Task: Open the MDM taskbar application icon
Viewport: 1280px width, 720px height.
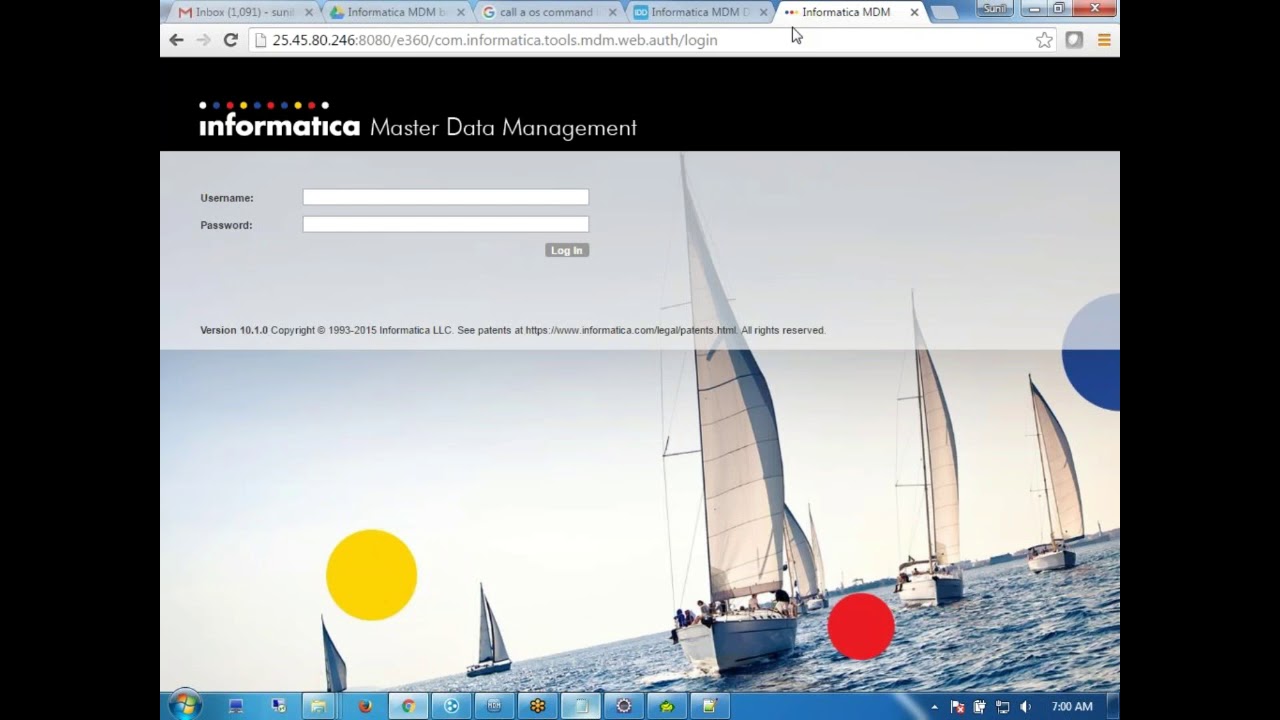Action: (x=494, y=706)
